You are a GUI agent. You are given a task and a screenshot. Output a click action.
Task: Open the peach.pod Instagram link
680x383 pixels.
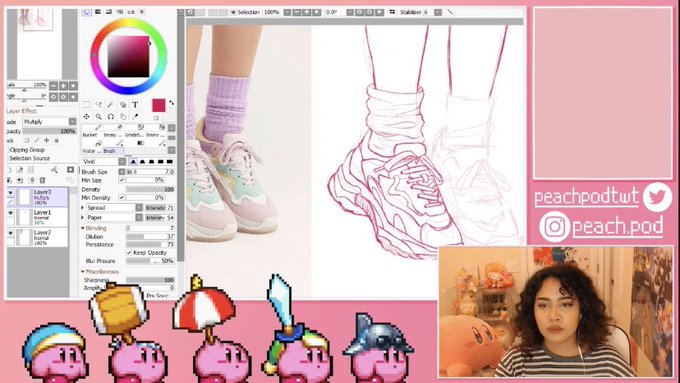[x=617, y=226]
